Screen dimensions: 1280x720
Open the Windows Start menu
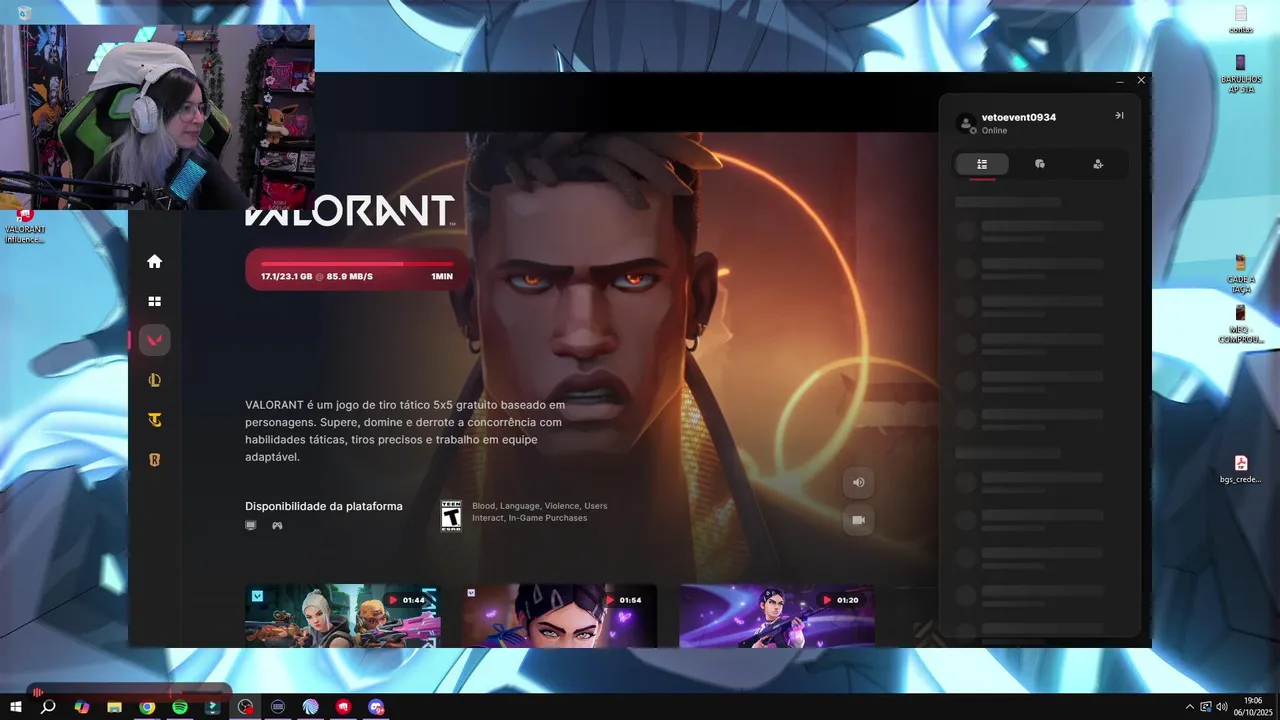[16, 707]
